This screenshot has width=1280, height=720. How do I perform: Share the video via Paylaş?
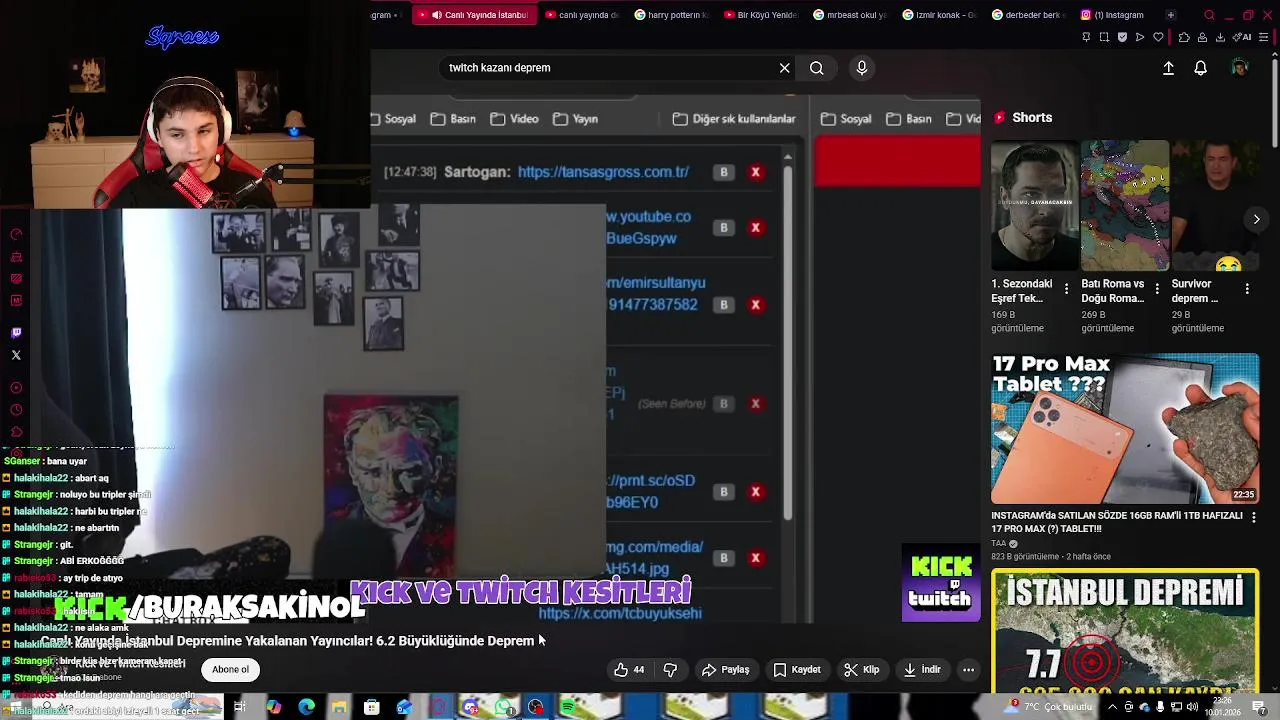[x=726, y=670]
